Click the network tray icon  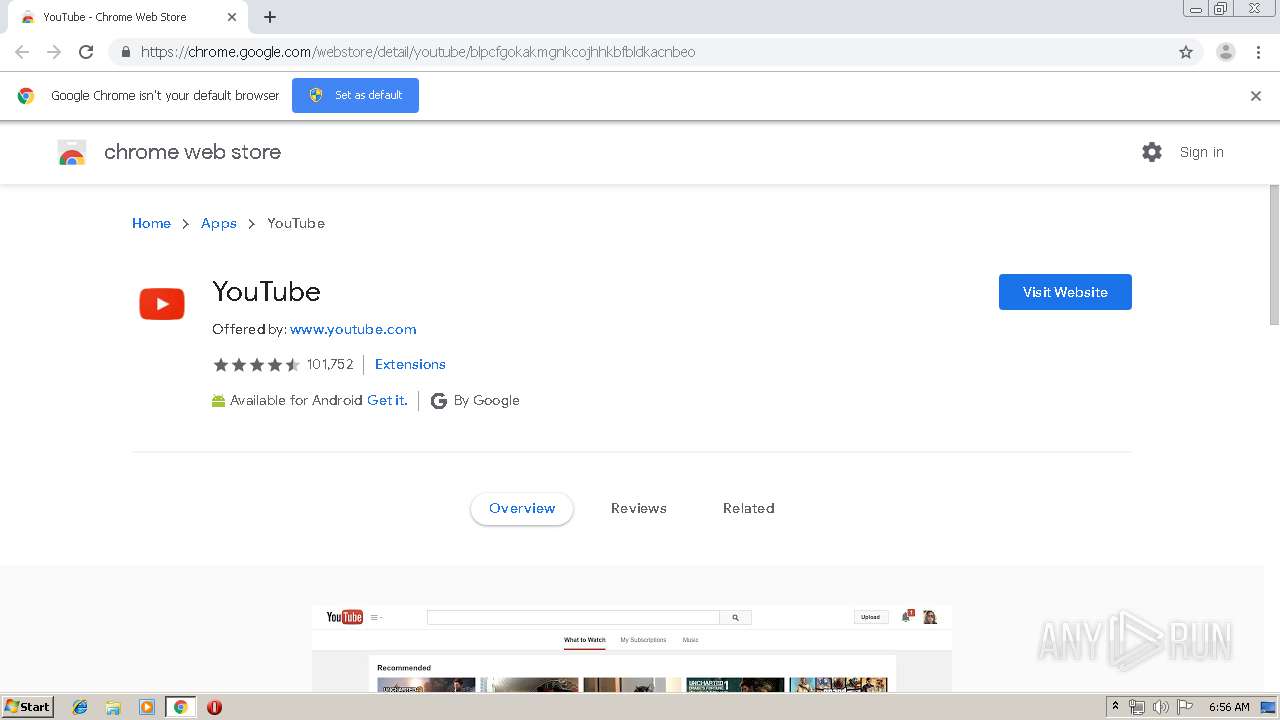(x=1137, y=707)
